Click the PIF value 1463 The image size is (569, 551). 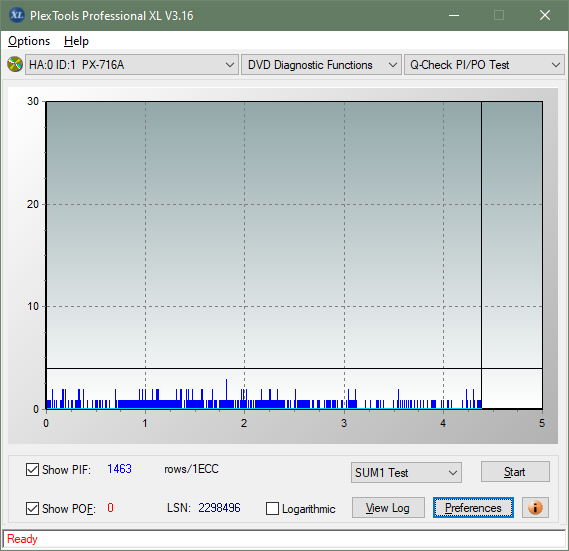(119, 469)
